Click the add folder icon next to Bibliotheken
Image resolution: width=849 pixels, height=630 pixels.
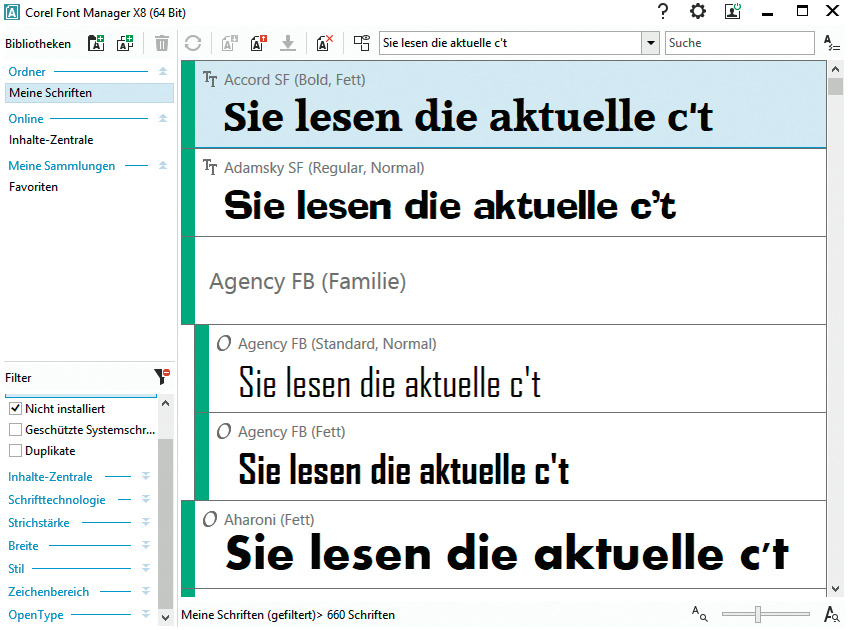pyautogui.click(x=96, y=43)
